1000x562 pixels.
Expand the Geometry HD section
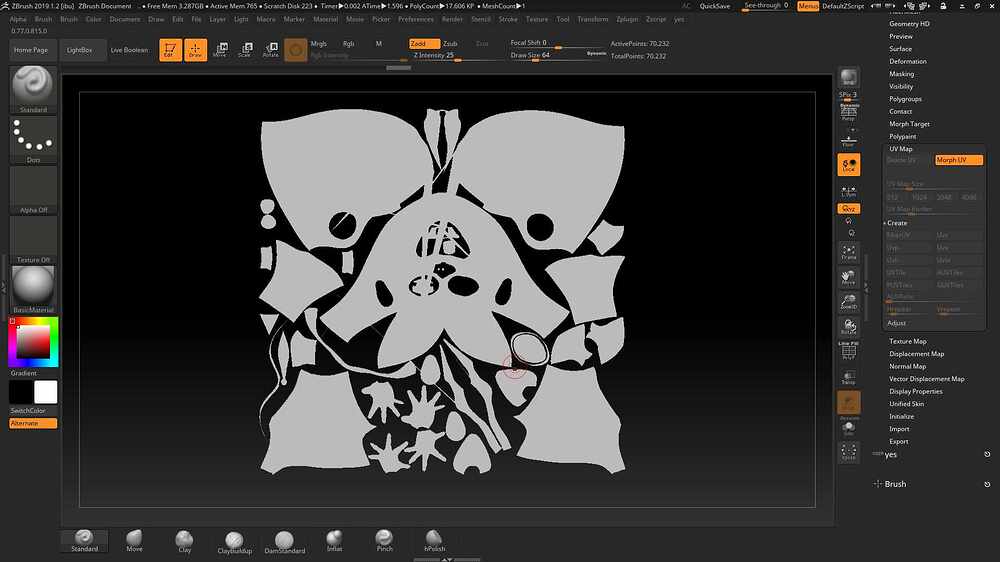click(x=909, y=24)
